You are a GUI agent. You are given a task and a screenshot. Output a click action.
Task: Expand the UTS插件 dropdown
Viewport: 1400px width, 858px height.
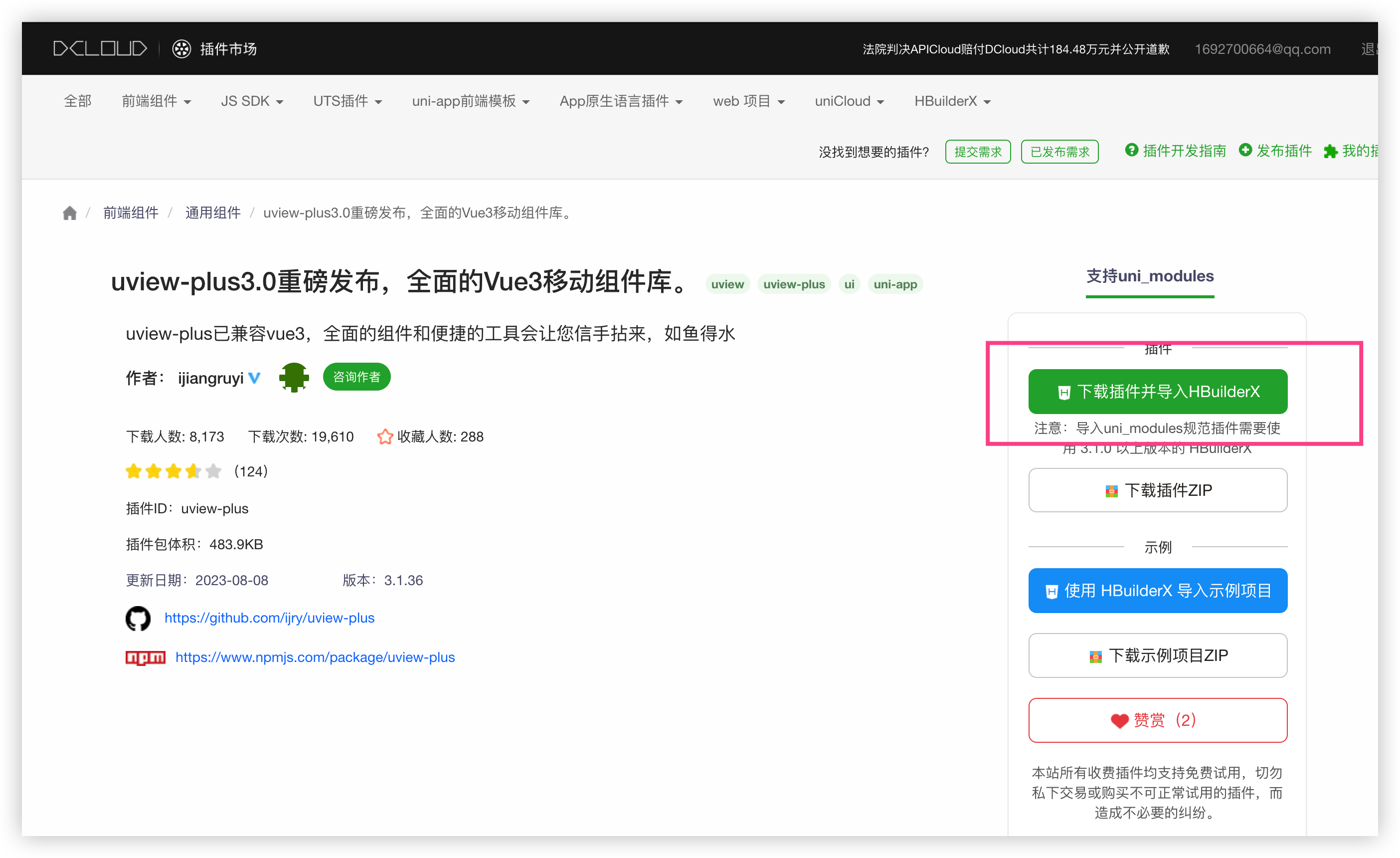click(347, 101)
